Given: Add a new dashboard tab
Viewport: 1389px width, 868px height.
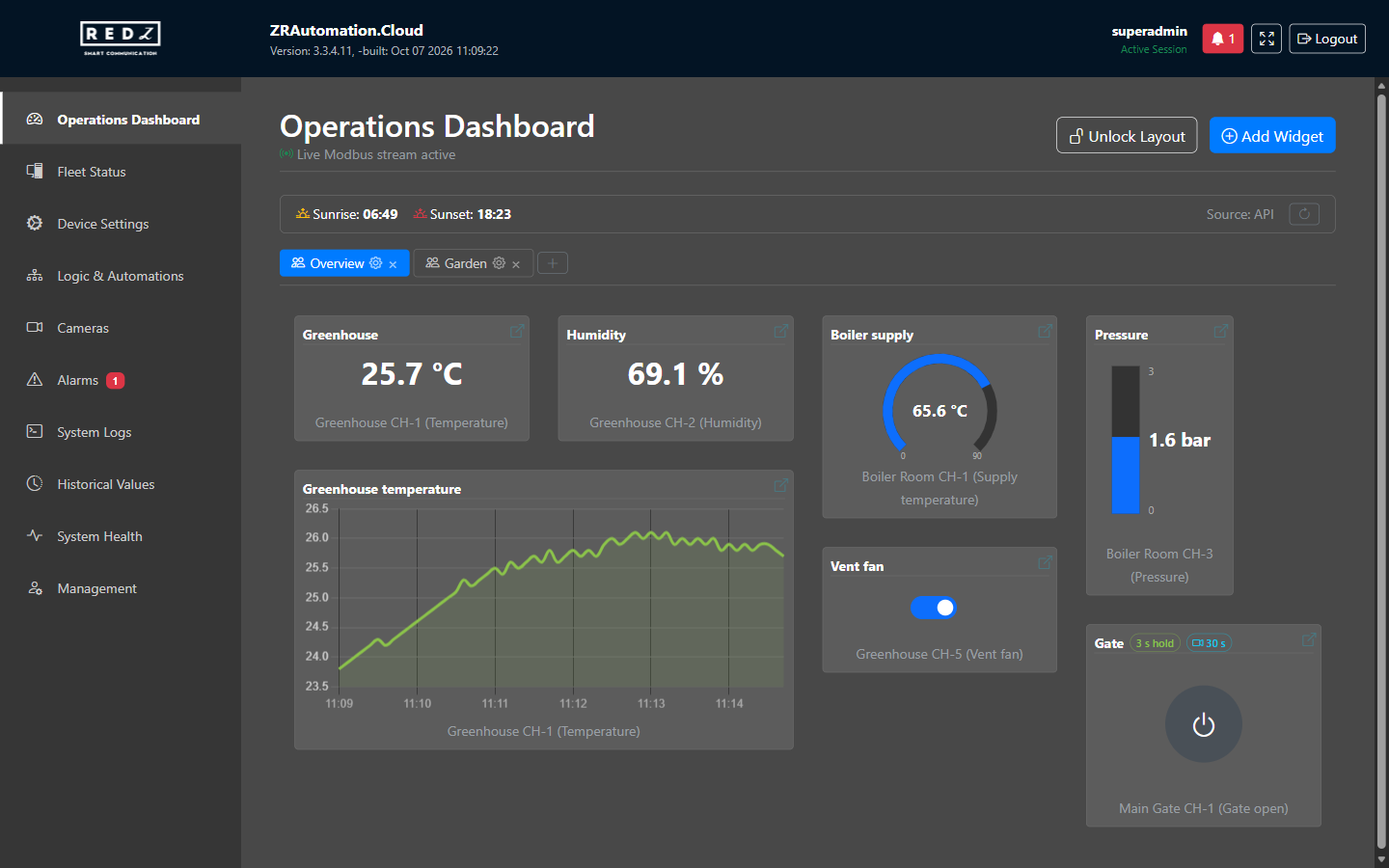Looking at the screenshot, I should pyautogui.click(x=553, y=263).
